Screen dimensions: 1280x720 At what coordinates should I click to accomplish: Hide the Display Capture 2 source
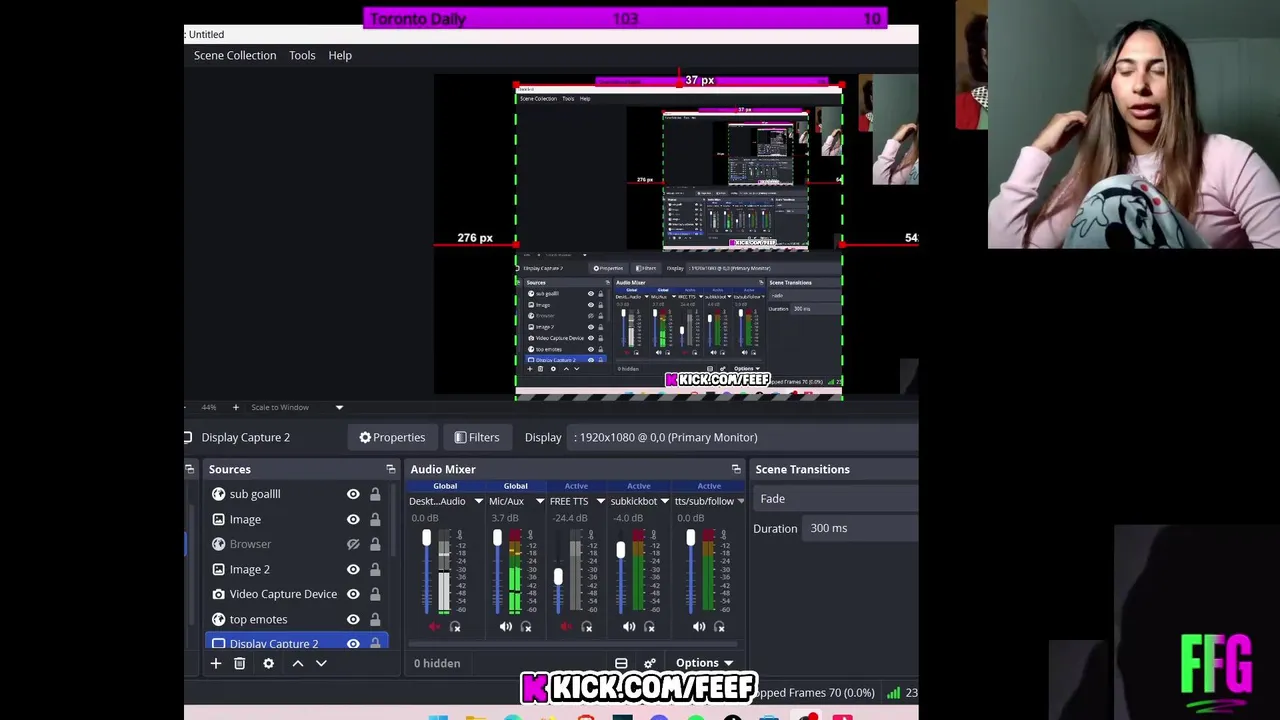click(353, 643)
